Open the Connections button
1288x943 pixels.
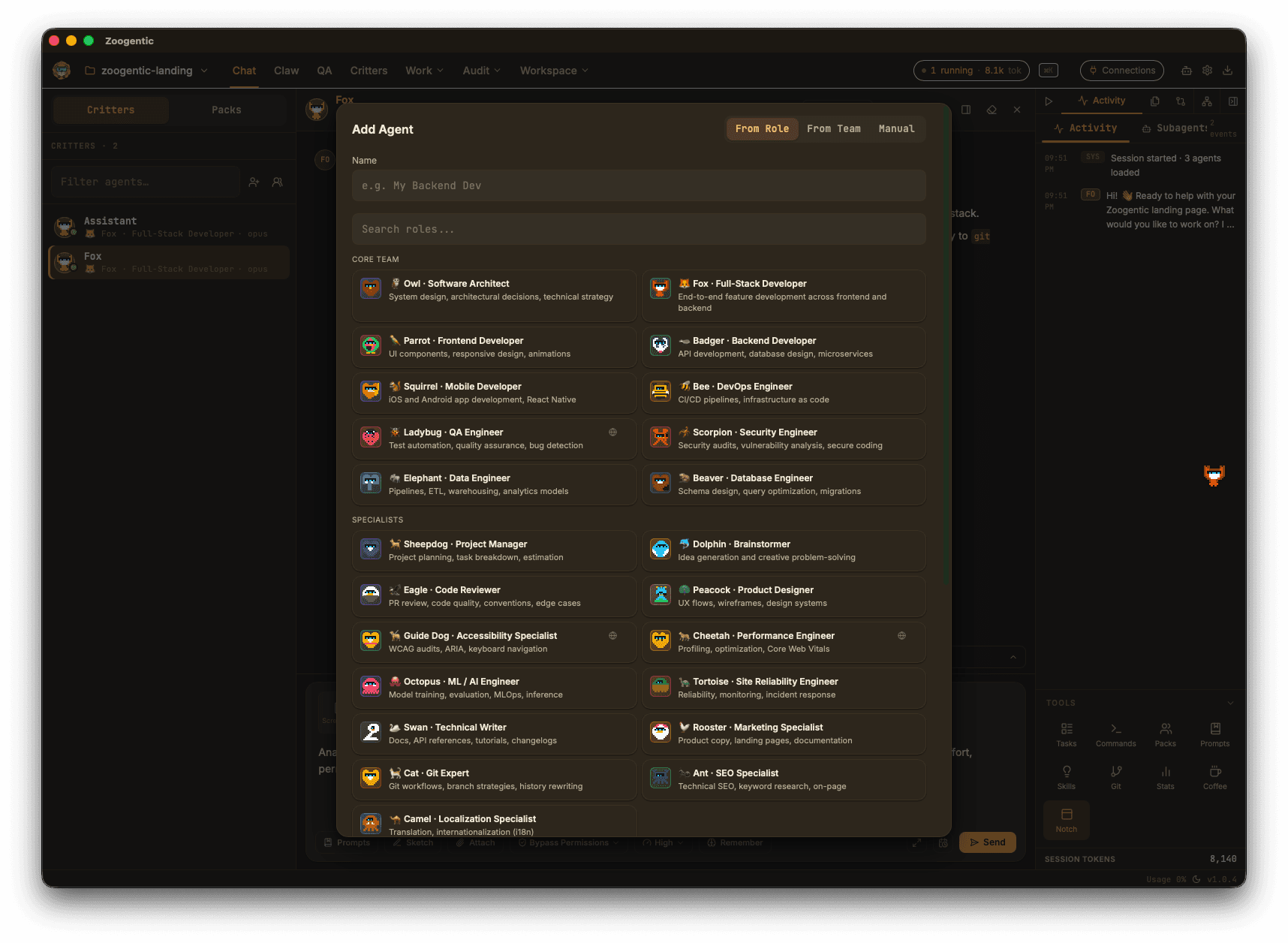pyautogui.click(x=1122, y=71)
